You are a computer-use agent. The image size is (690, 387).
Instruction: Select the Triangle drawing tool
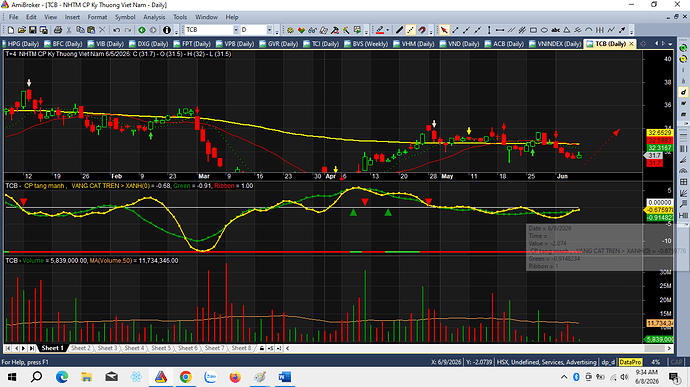pos(567,30)
